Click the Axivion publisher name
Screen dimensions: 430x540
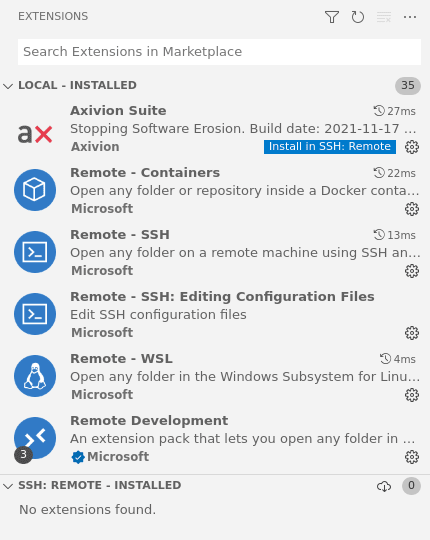[x=95, y=147]
